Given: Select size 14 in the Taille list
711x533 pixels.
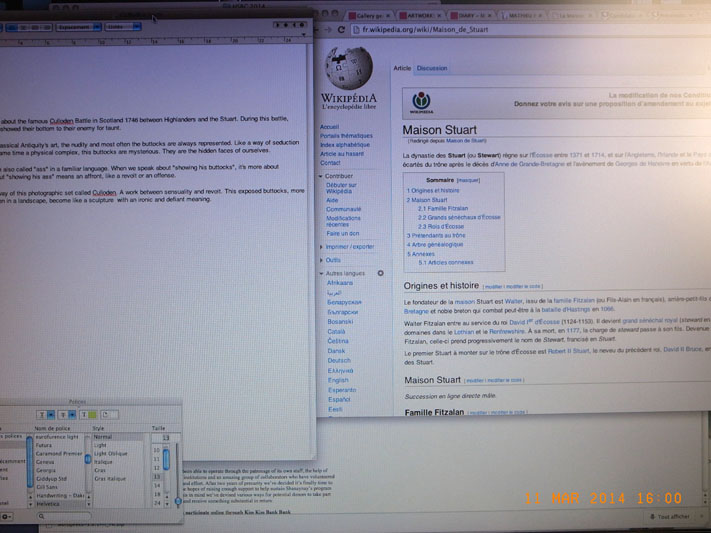Looking at the screenshot, I should coord(157,485).
